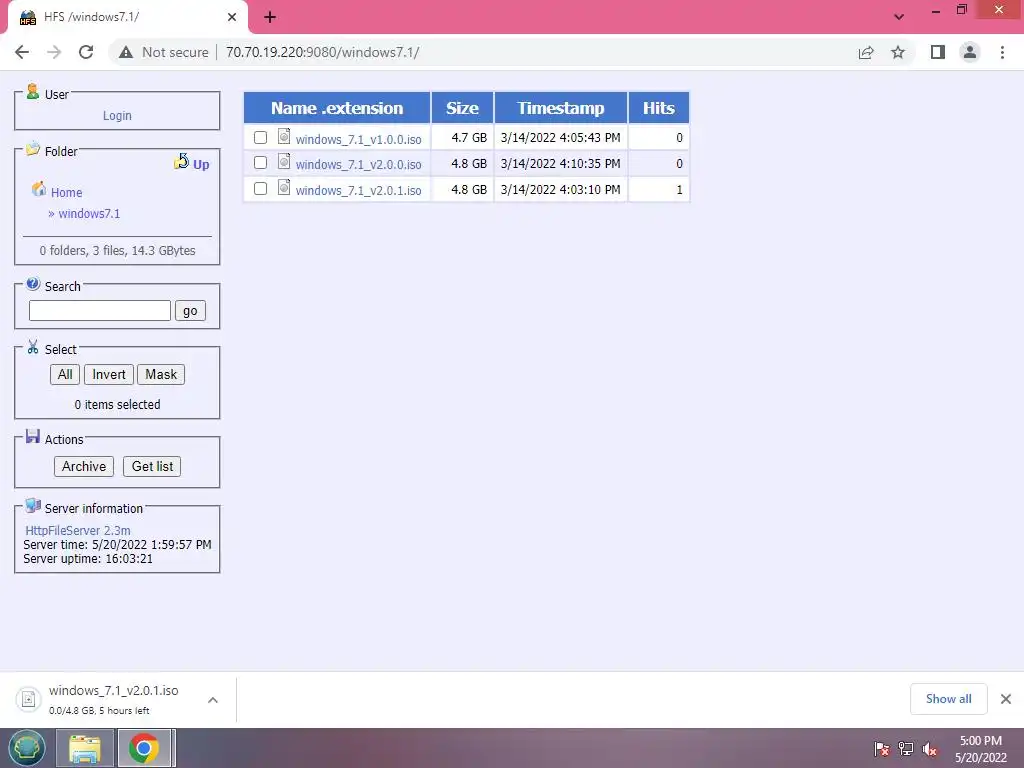This screenshot has height=768, width=1024.
Task: Open the Chrome profile avatar
Action: click(x=970, y=52)
